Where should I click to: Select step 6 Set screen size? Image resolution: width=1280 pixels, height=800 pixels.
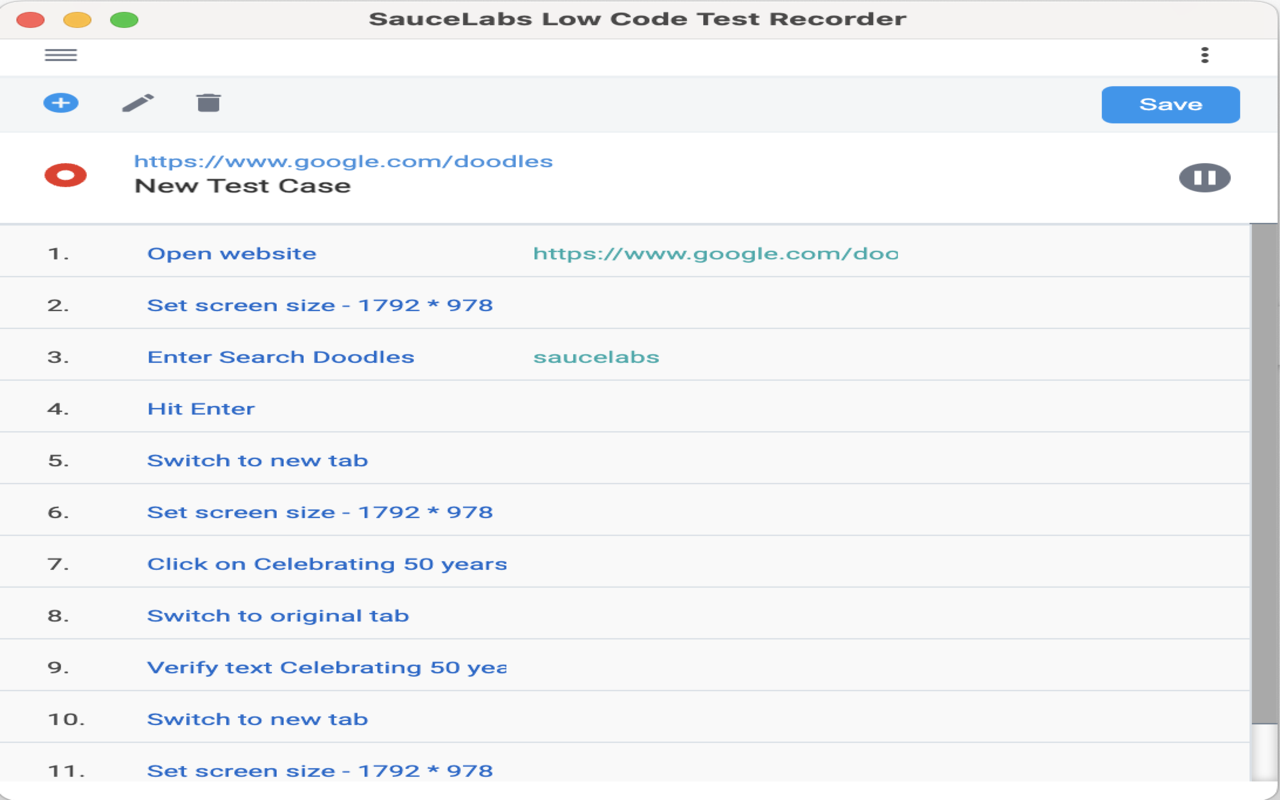coord(320,513)
